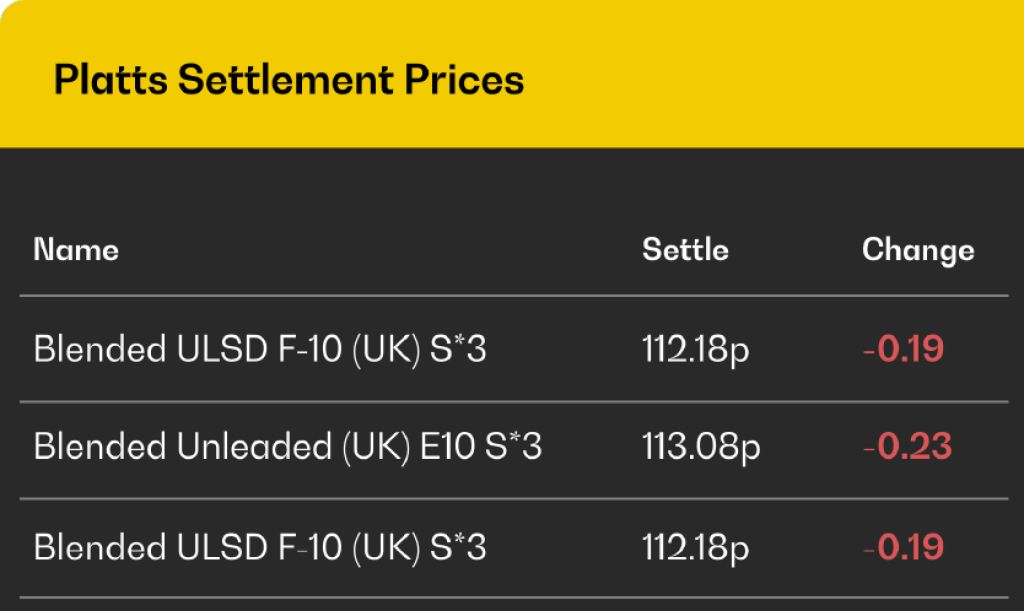Click the red -0.23 change value
1024x611 pixels.
(907, 446)
